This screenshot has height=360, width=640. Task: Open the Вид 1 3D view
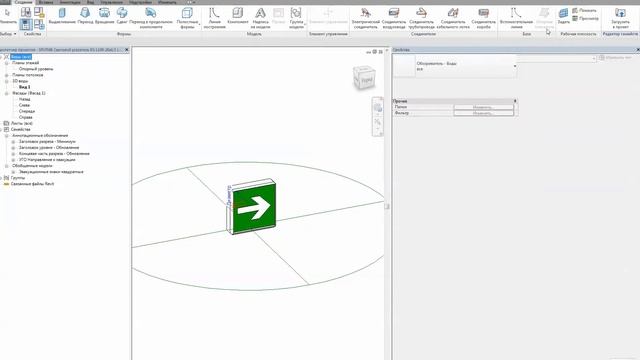tap(24, 87)
